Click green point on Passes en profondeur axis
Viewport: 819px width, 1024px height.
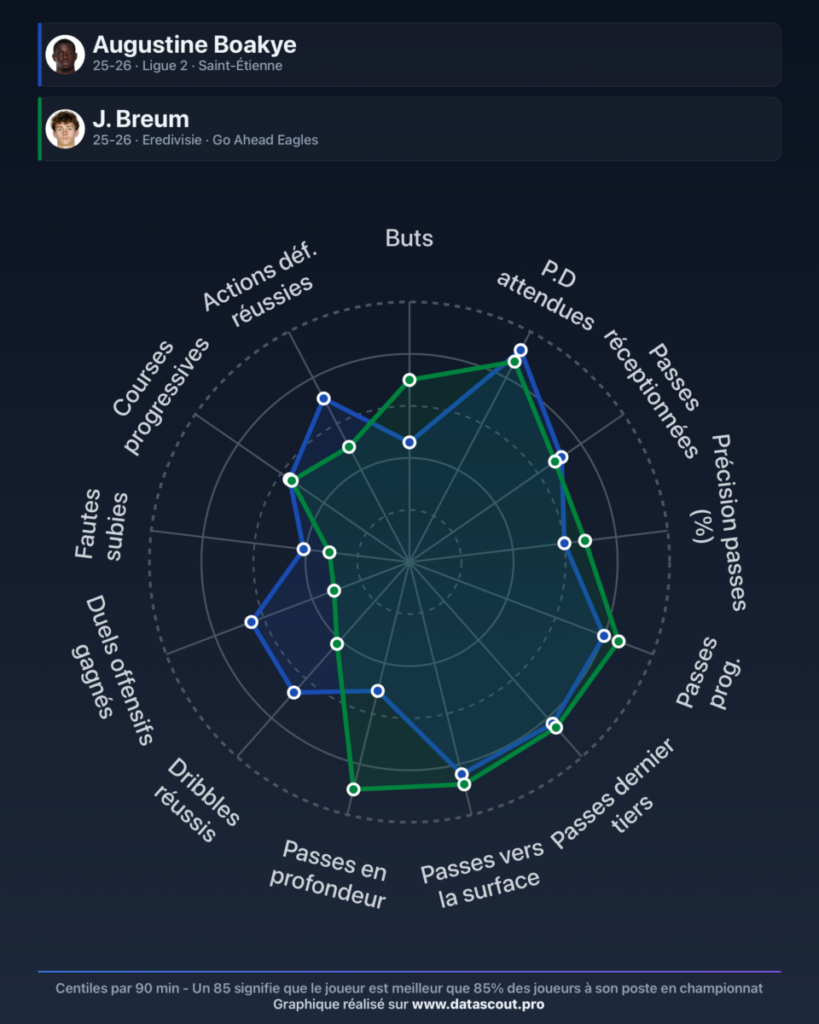(x=353, y=790)
